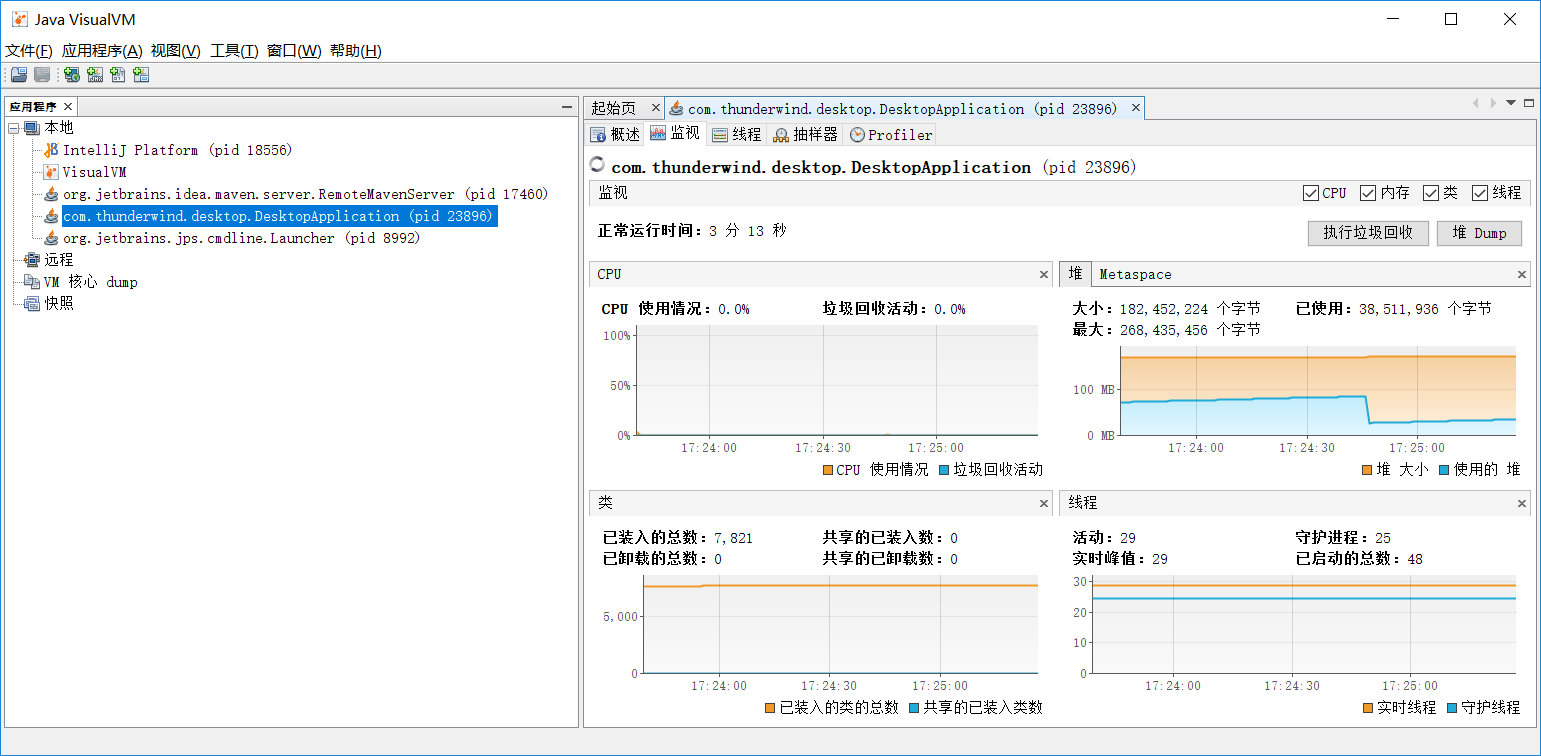Minimize the 应用程序 panel with dash icon

(x=566, y=107)
